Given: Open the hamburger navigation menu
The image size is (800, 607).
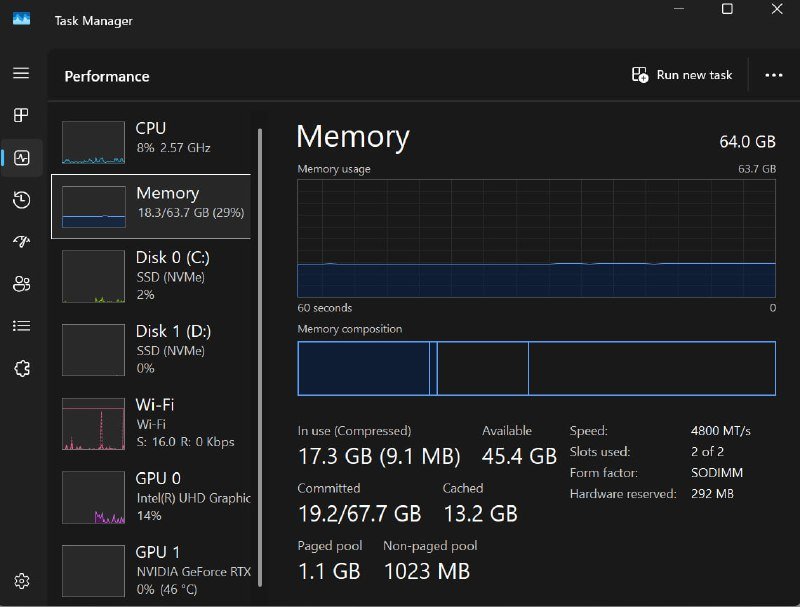Looking at the screenshot, I should click(x=21, y=73).
